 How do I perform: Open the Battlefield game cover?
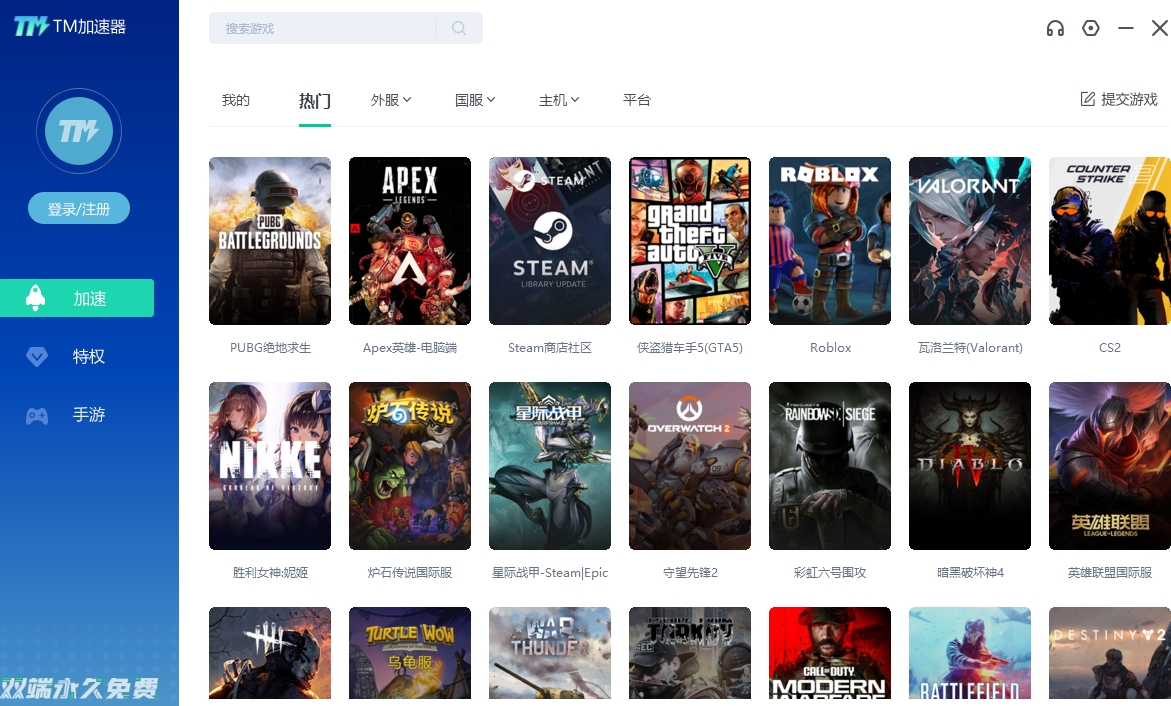point(969,653)
